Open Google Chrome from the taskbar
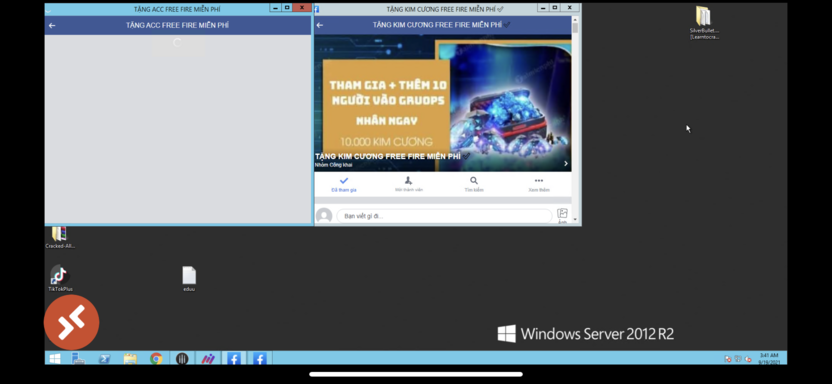 pyautogui.click(x=156, y=359)
